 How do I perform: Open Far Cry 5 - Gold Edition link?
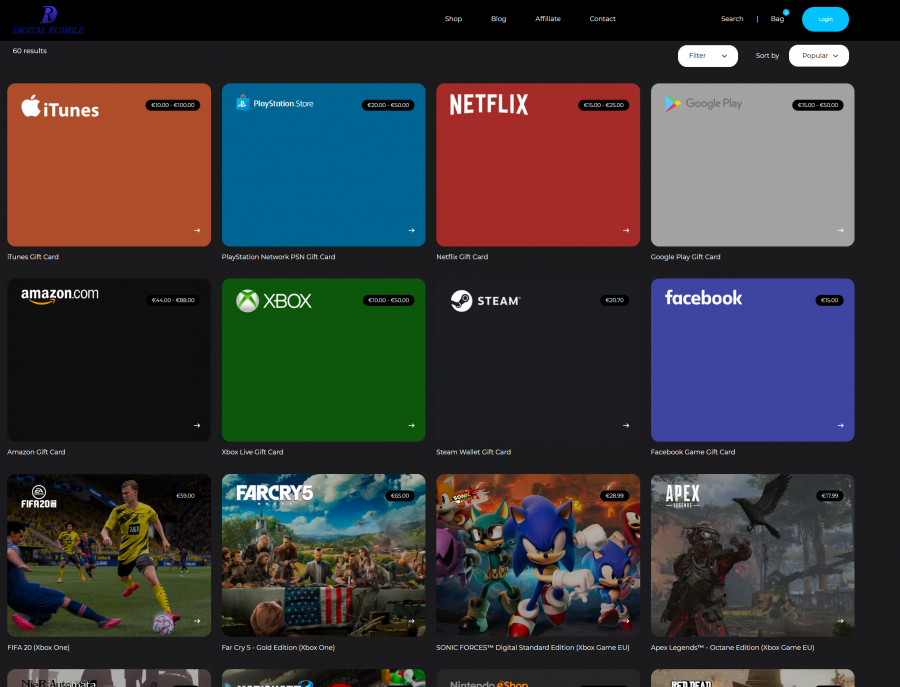click(x=278, y=647)
